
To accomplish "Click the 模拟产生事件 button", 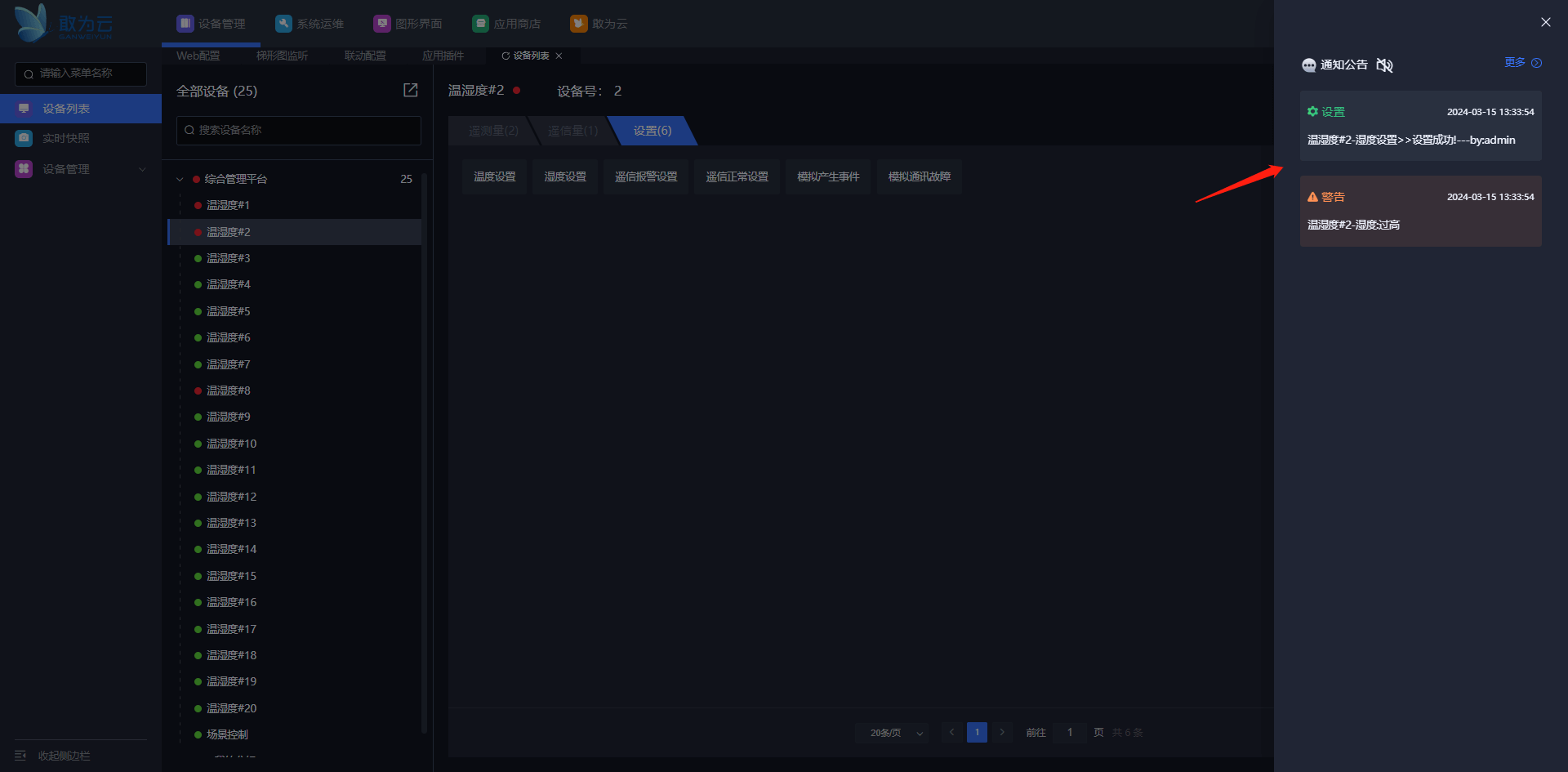I will (x=828, y=176).
